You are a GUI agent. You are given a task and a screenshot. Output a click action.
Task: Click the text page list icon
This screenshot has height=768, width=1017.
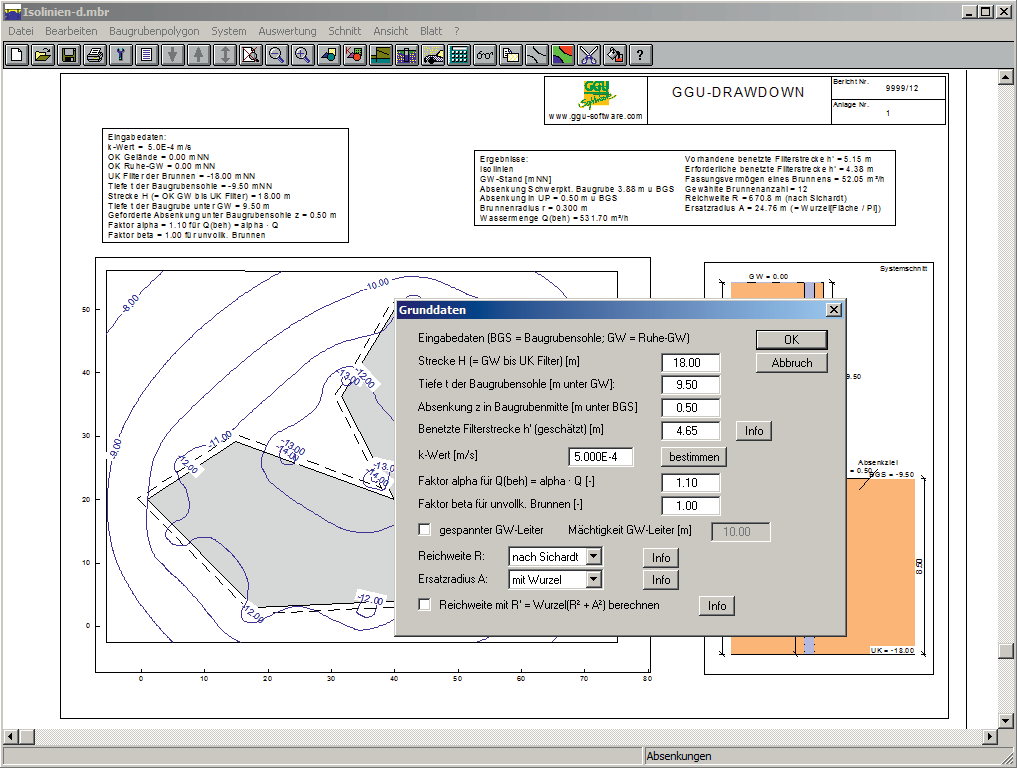point(147,55)
